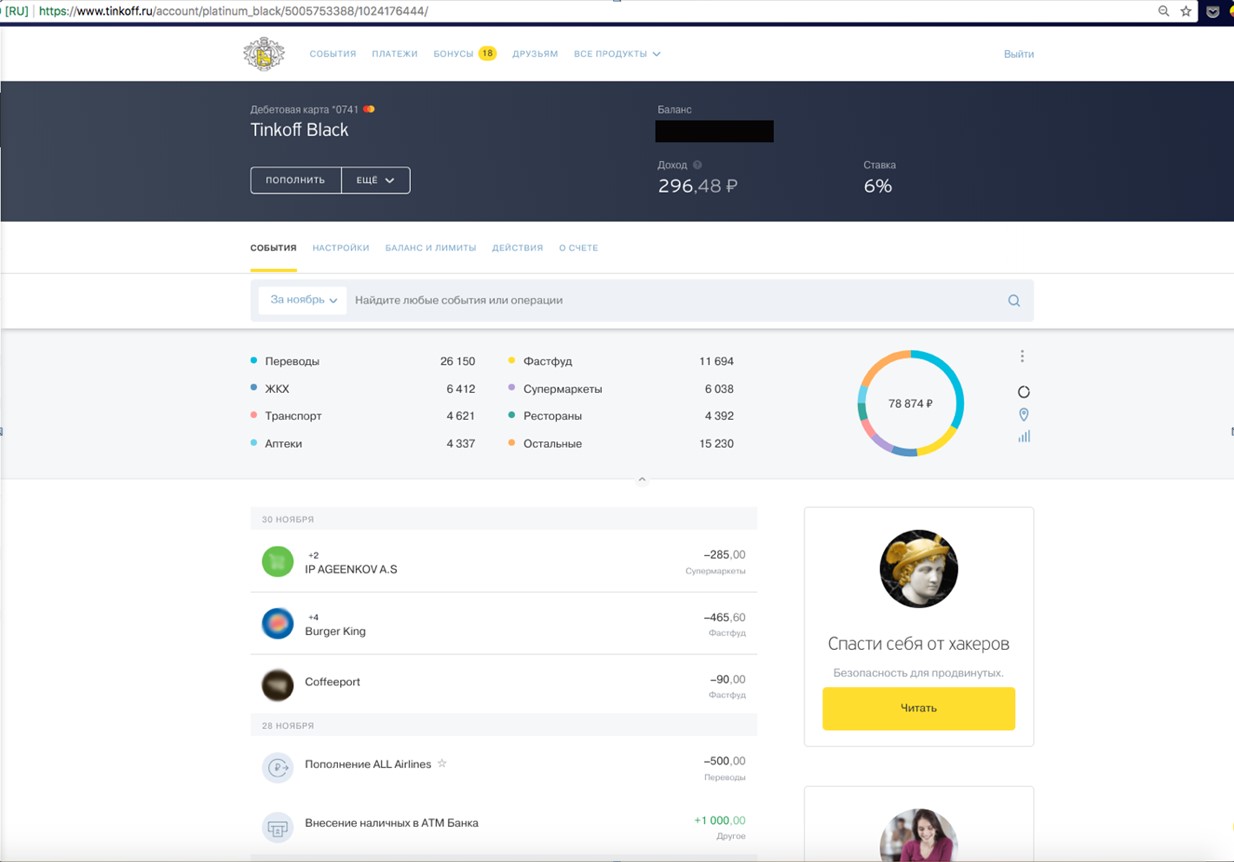This screenshot has height=862, width=1234.
Task: Select the bar chart view icon
Action: coord(1023,436)
